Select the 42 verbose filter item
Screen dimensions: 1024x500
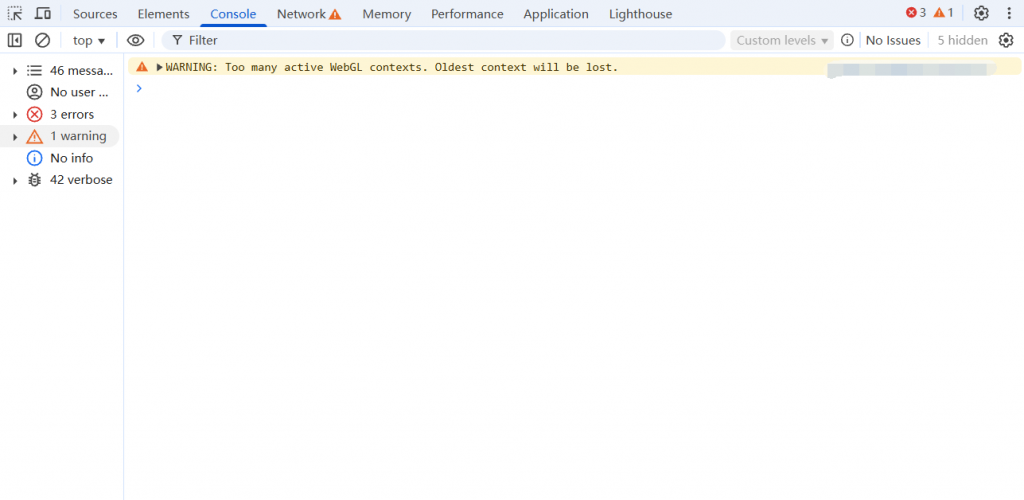80,180
